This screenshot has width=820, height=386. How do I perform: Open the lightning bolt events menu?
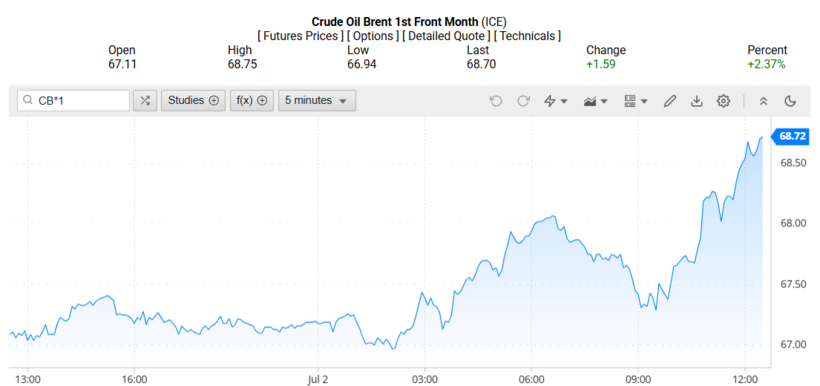click(555, 101)
